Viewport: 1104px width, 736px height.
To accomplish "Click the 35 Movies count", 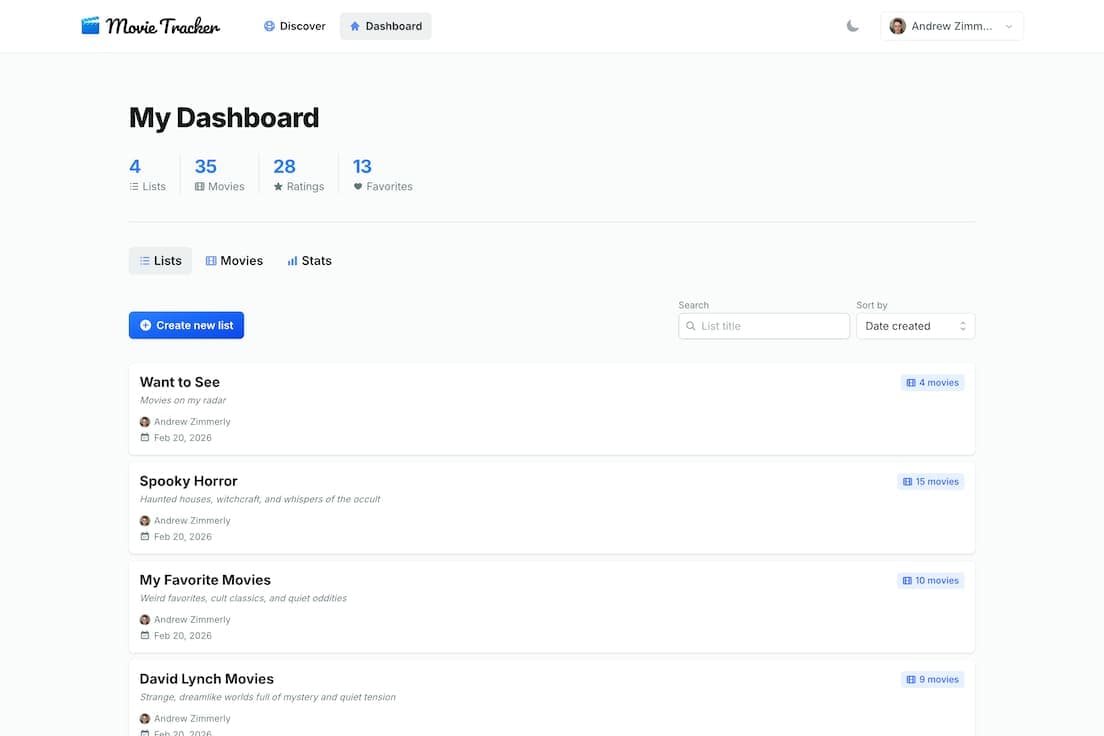I will tap(206, 167).
